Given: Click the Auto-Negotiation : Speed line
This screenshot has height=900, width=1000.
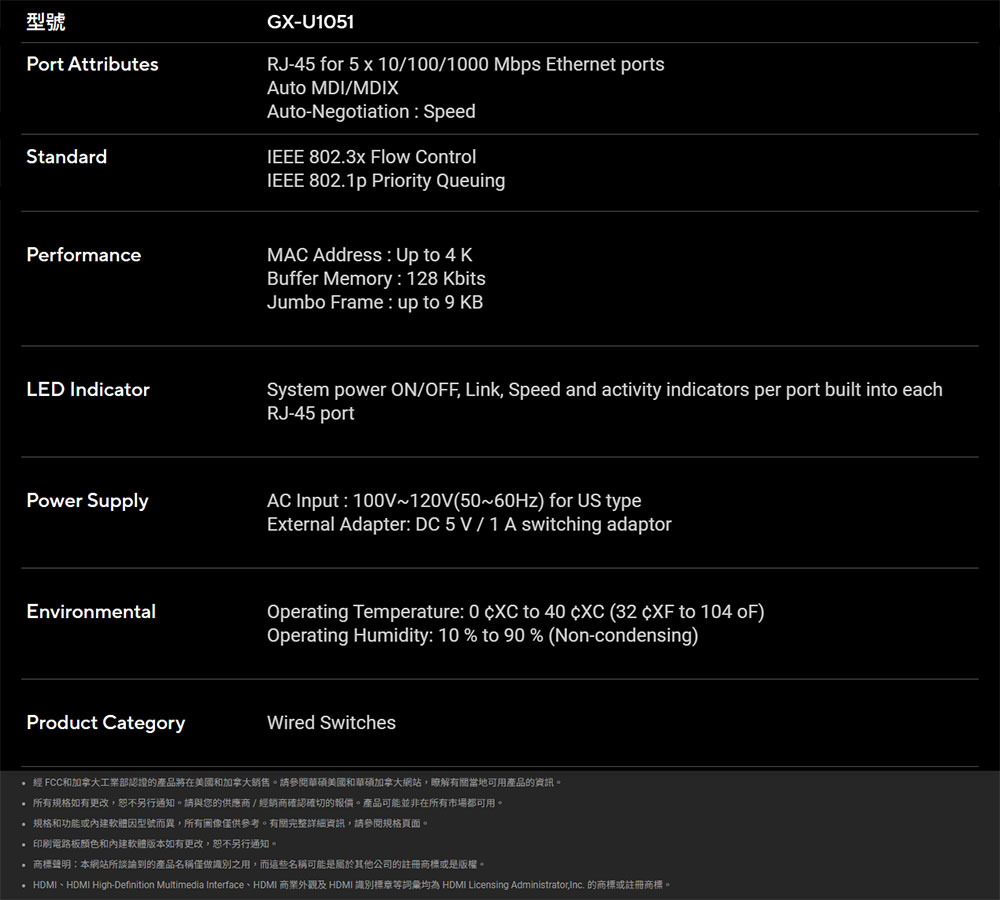Looking at the screenshot, I should 371,112.
